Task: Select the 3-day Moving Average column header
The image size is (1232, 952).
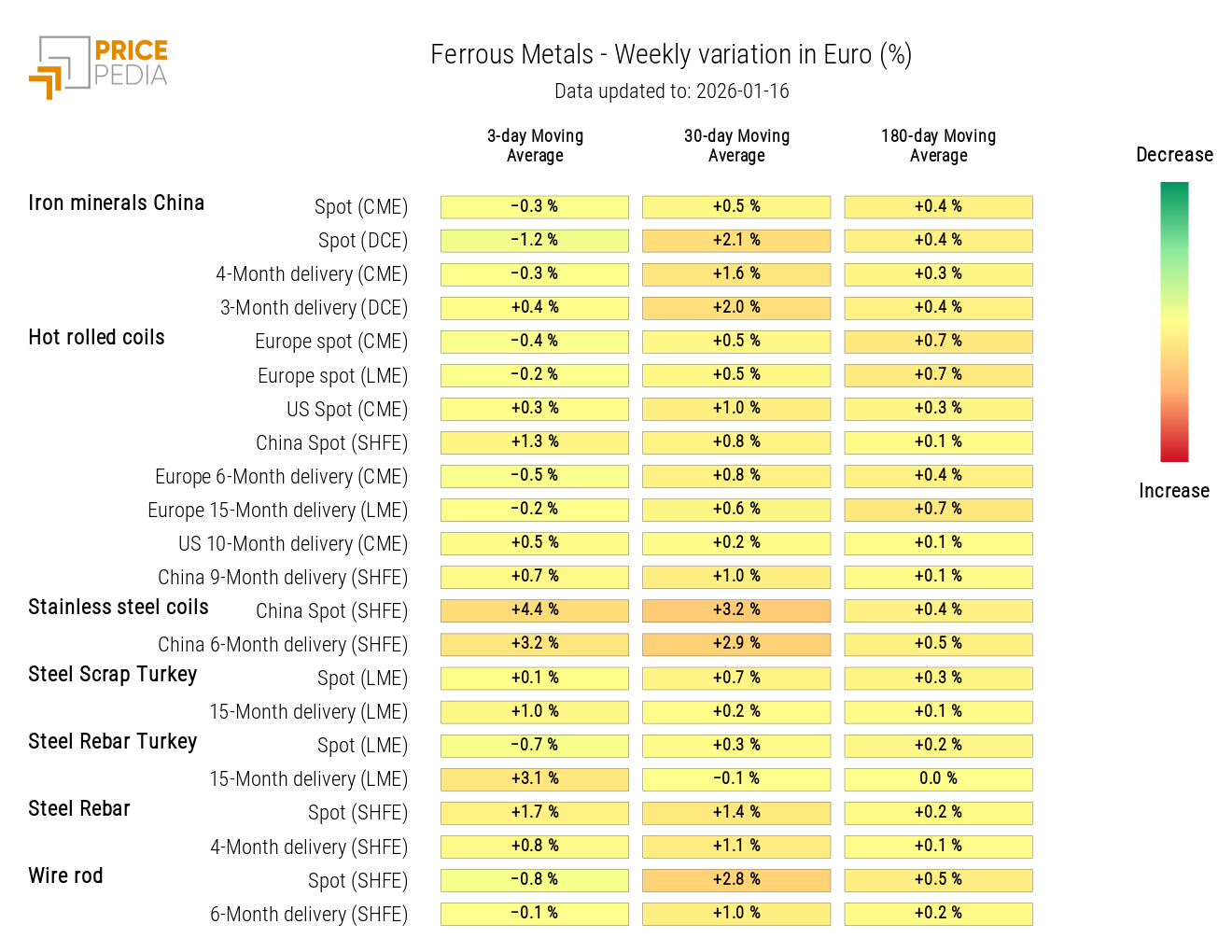Action: tap(535, 146)
